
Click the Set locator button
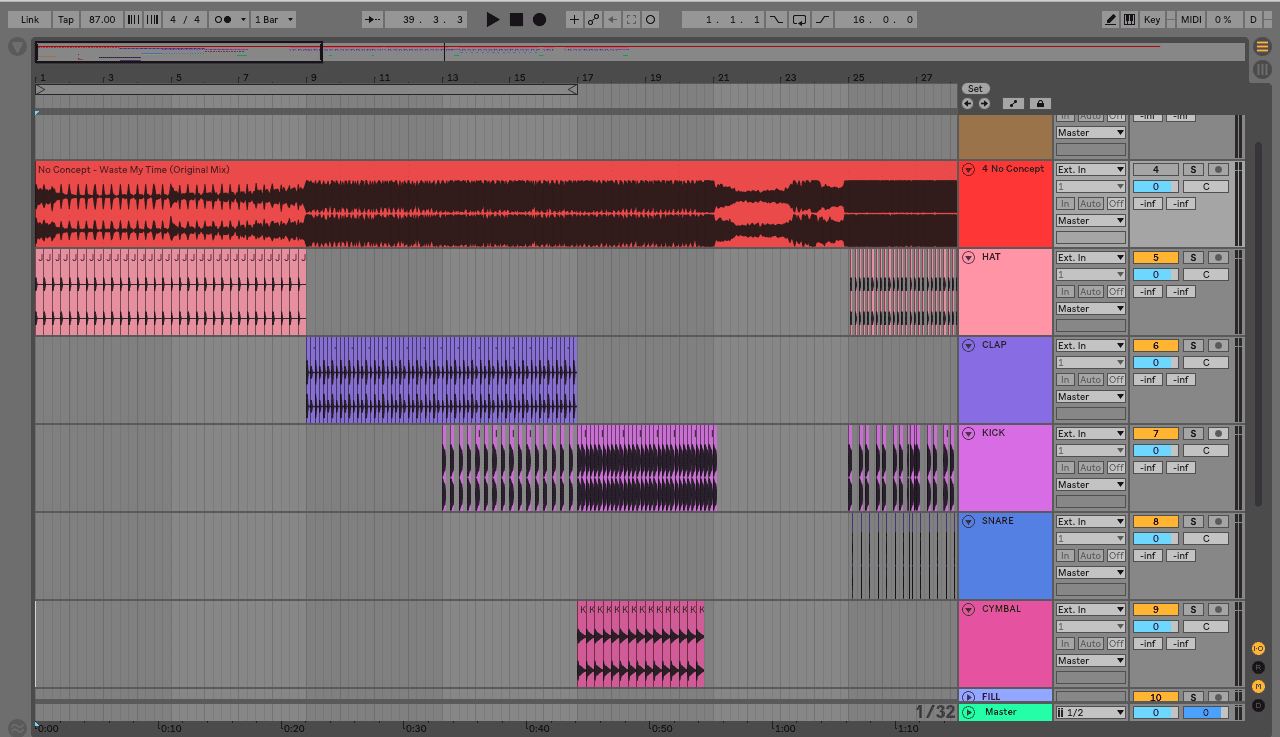pyautogui.click(x=975, y=89)
